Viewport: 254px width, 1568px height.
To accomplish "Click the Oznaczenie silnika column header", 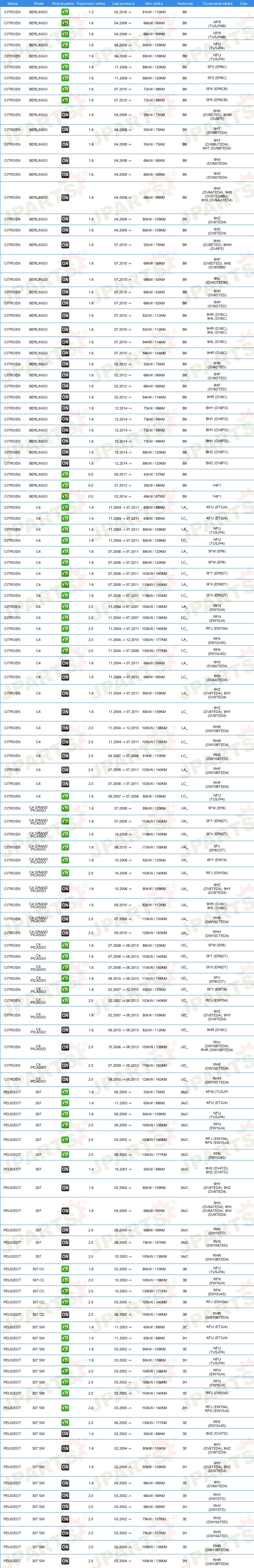I will [x=217, y=3].
